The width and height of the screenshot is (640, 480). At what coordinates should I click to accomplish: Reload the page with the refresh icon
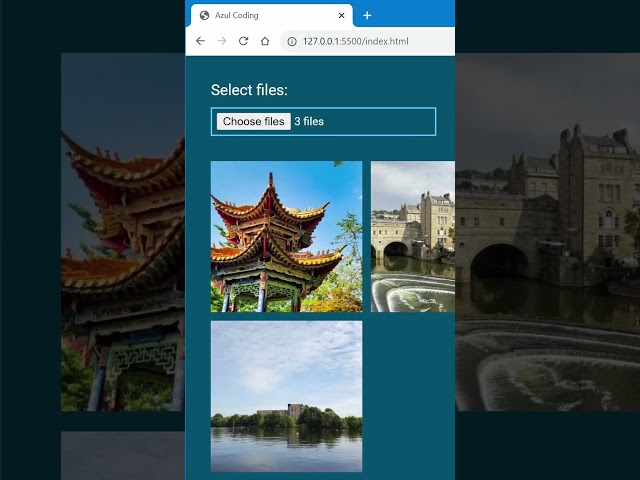pyautogui.click(x=243, y=41)
